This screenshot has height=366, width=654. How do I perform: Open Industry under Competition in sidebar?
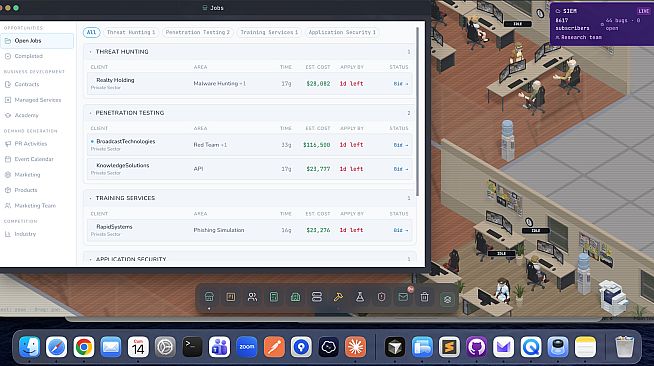(x=37, y=234)
